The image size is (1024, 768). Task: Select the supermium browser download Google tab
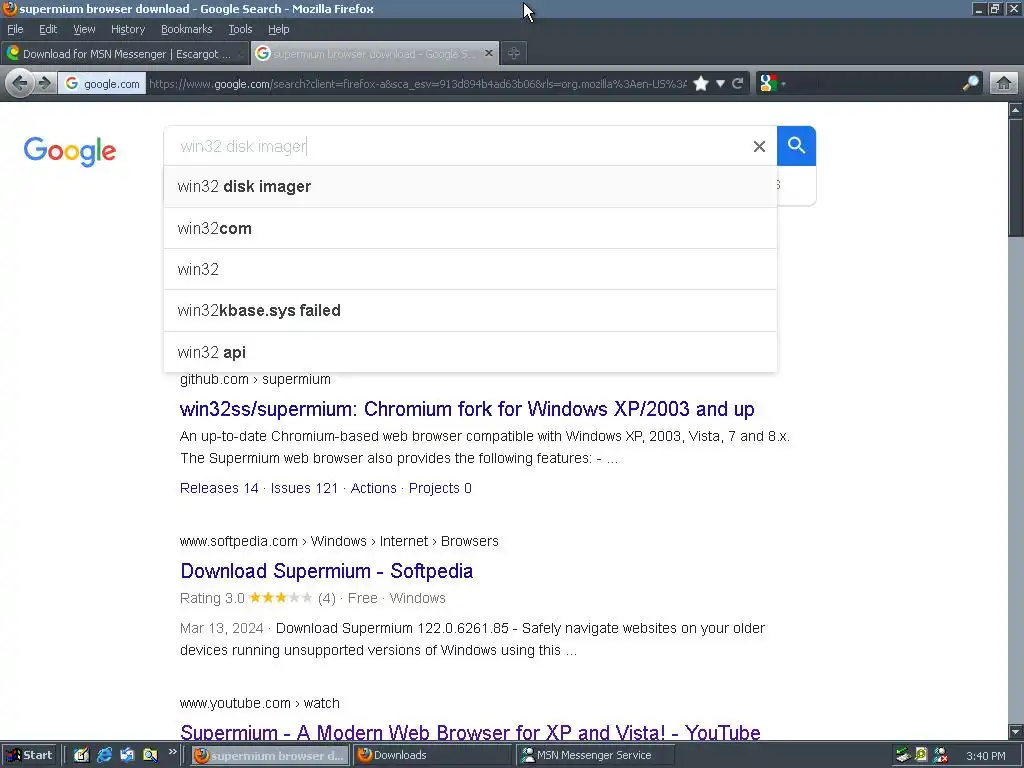pos(374,54)
